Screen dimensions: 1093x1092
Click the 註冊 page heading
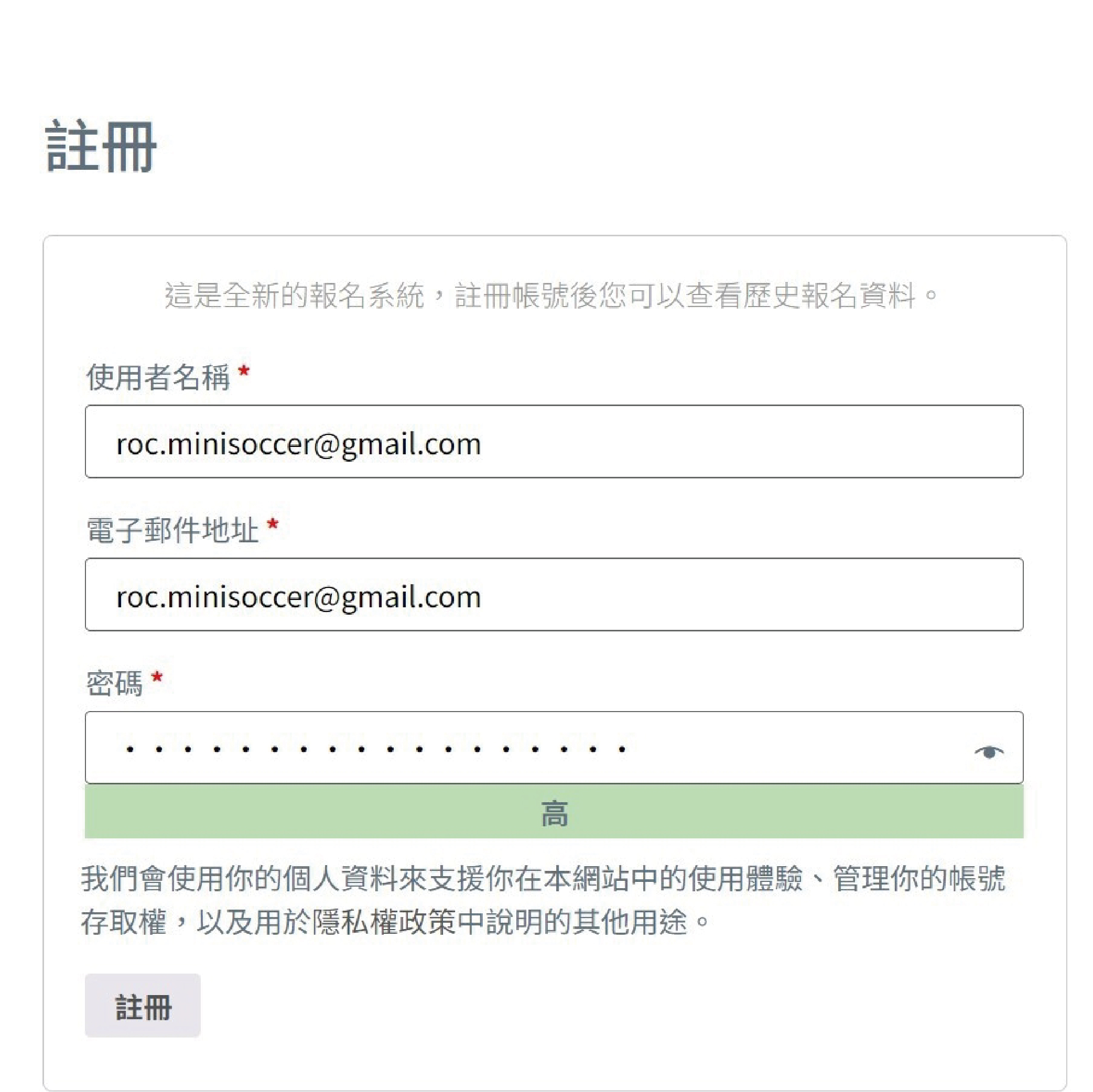click(101, 147)
